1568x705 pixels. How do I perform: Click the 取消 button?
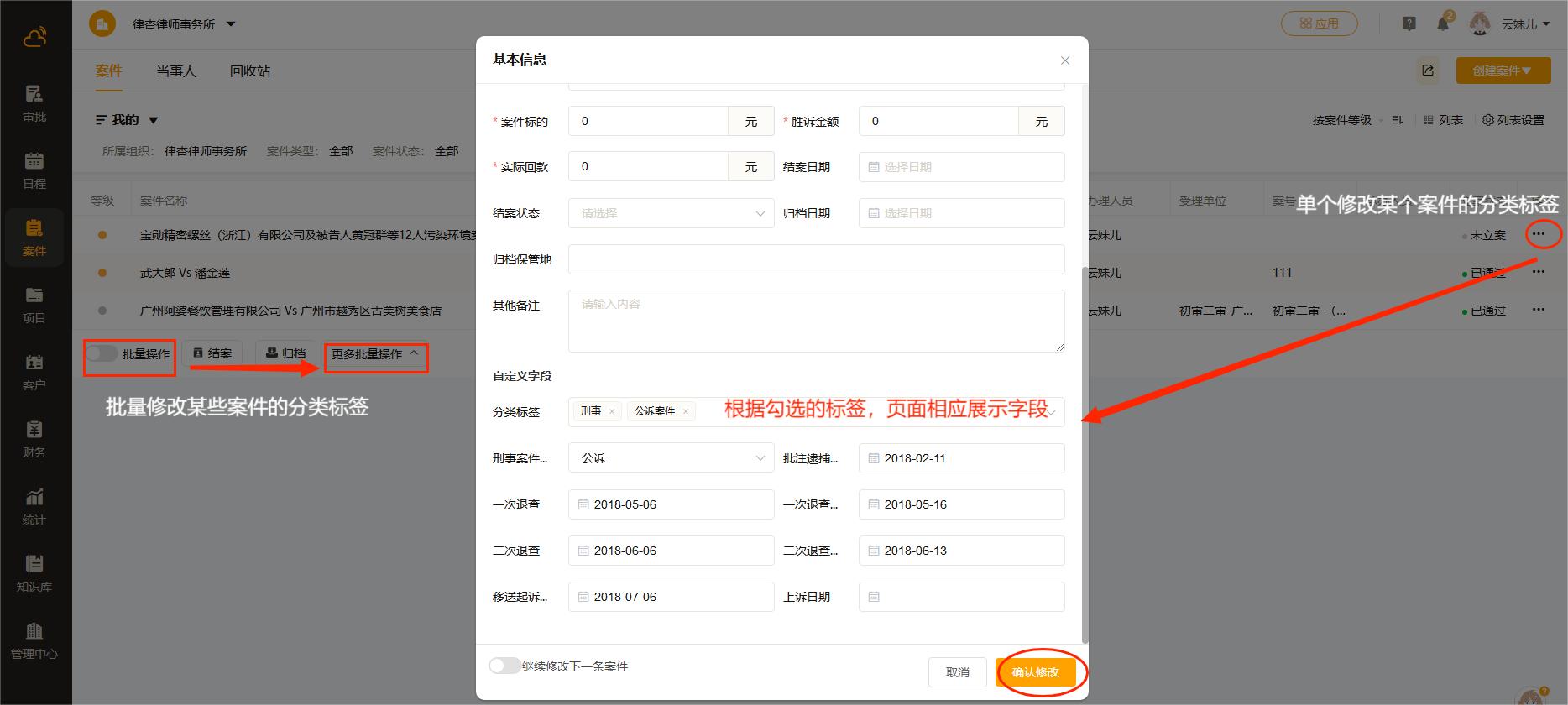pyautogui.click(x=957, y=672)
